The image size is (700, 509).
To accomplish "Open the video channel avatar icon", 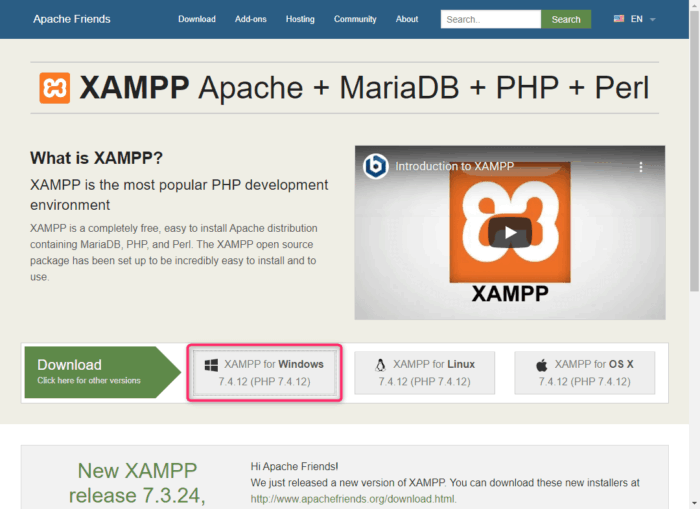I will (375, 166).
